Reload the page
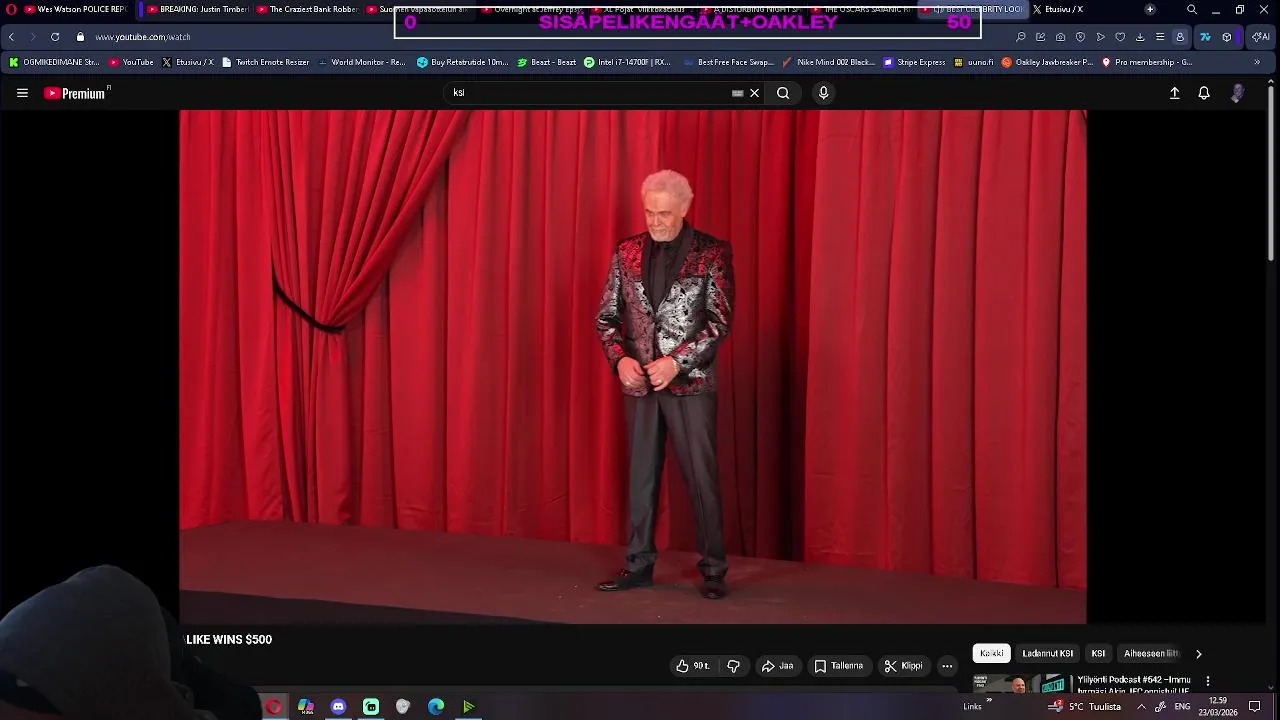The height and width of the screenshot is (720, 1280). point(55,37)
